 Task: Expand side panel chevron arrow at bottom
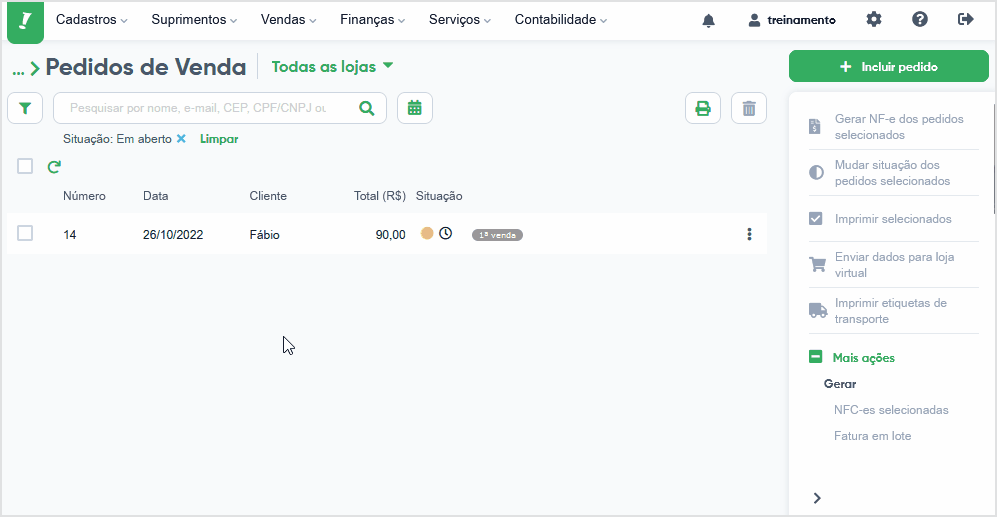click(x=817, y=498)
